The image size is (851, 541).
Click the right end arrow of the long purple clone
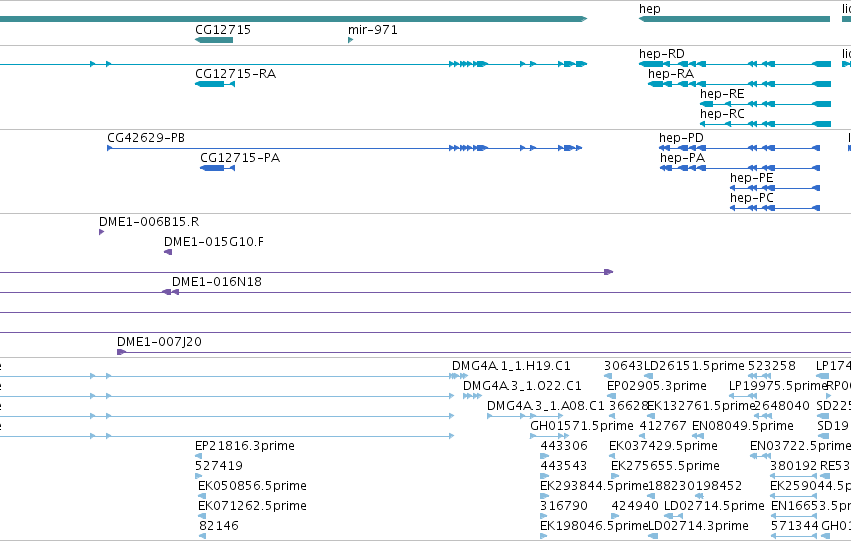[x=609, y=272]
